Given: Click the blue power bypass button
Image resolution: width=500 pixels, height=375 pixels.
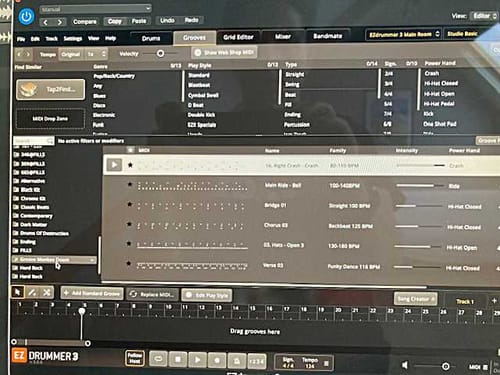Looking at the screenshot, I should (x=26, y=16).
